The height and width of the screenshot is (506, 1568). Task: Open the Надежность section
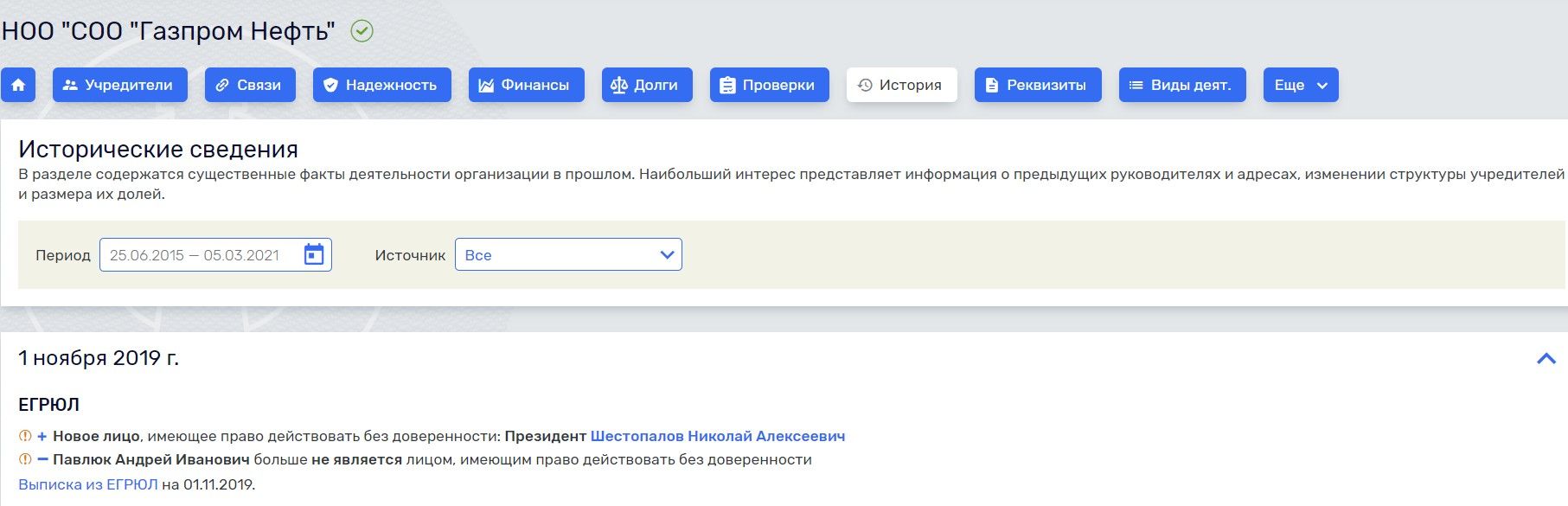click(x=382, y=85)
